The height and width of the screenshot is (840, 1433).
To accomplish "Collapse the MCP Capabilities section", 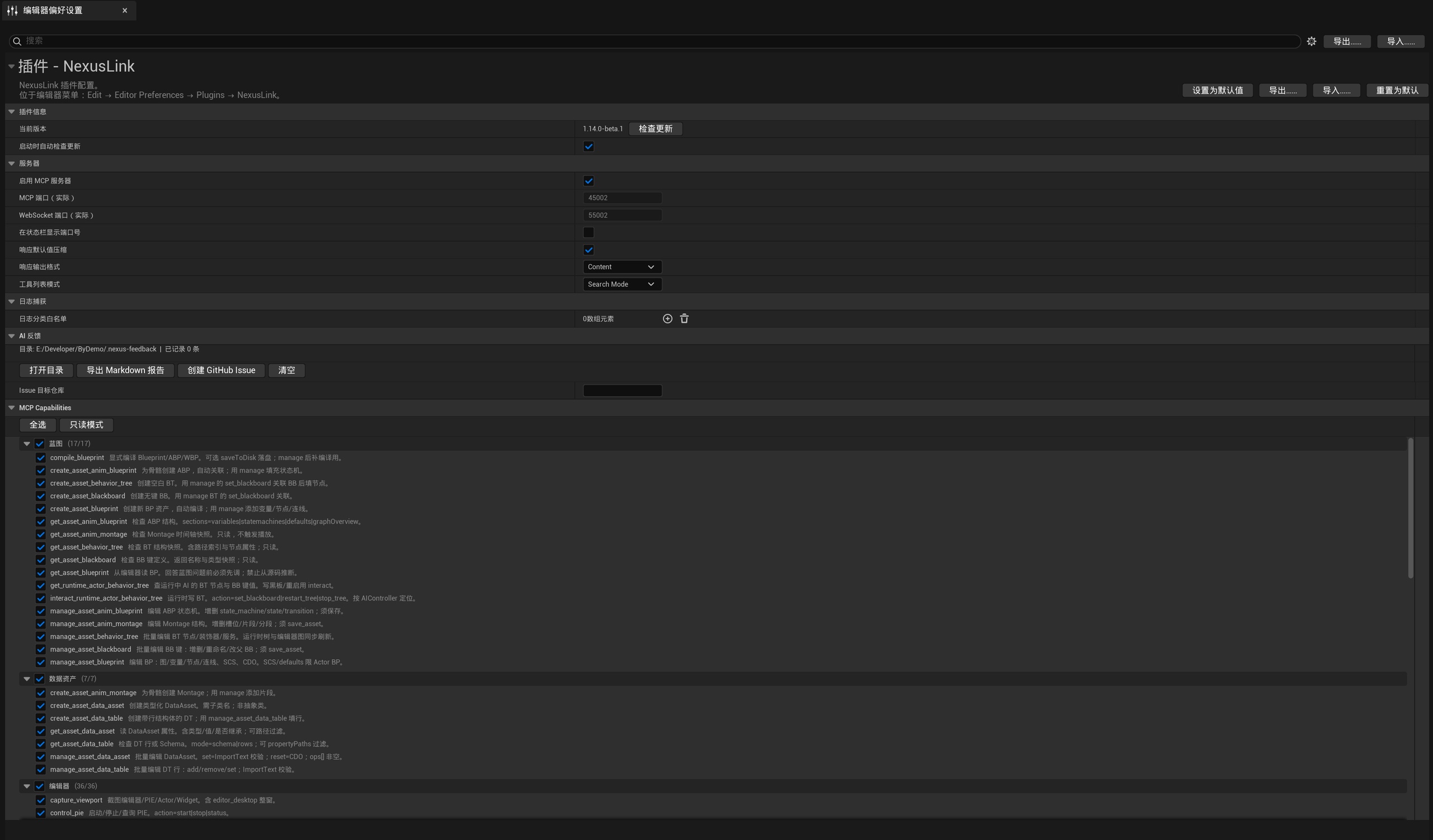I will (x=11, y=408).
